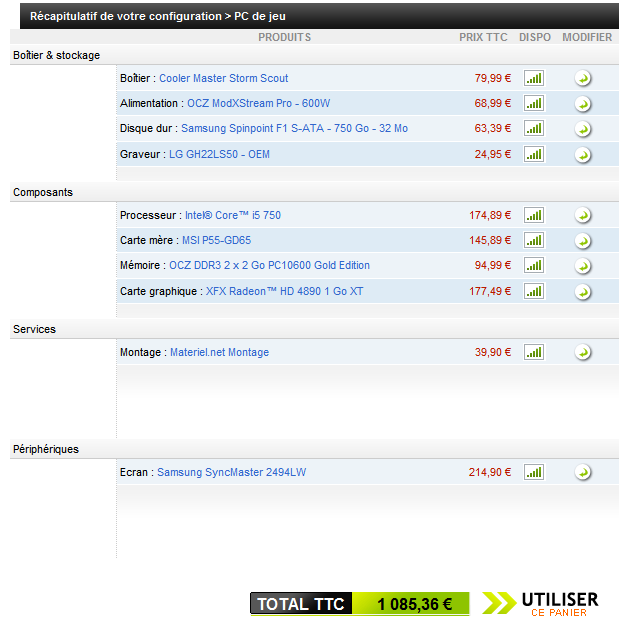Open the LG GH22LS50 - OEM link
This screenshot has height=631, width=619.
click(219, 155)
